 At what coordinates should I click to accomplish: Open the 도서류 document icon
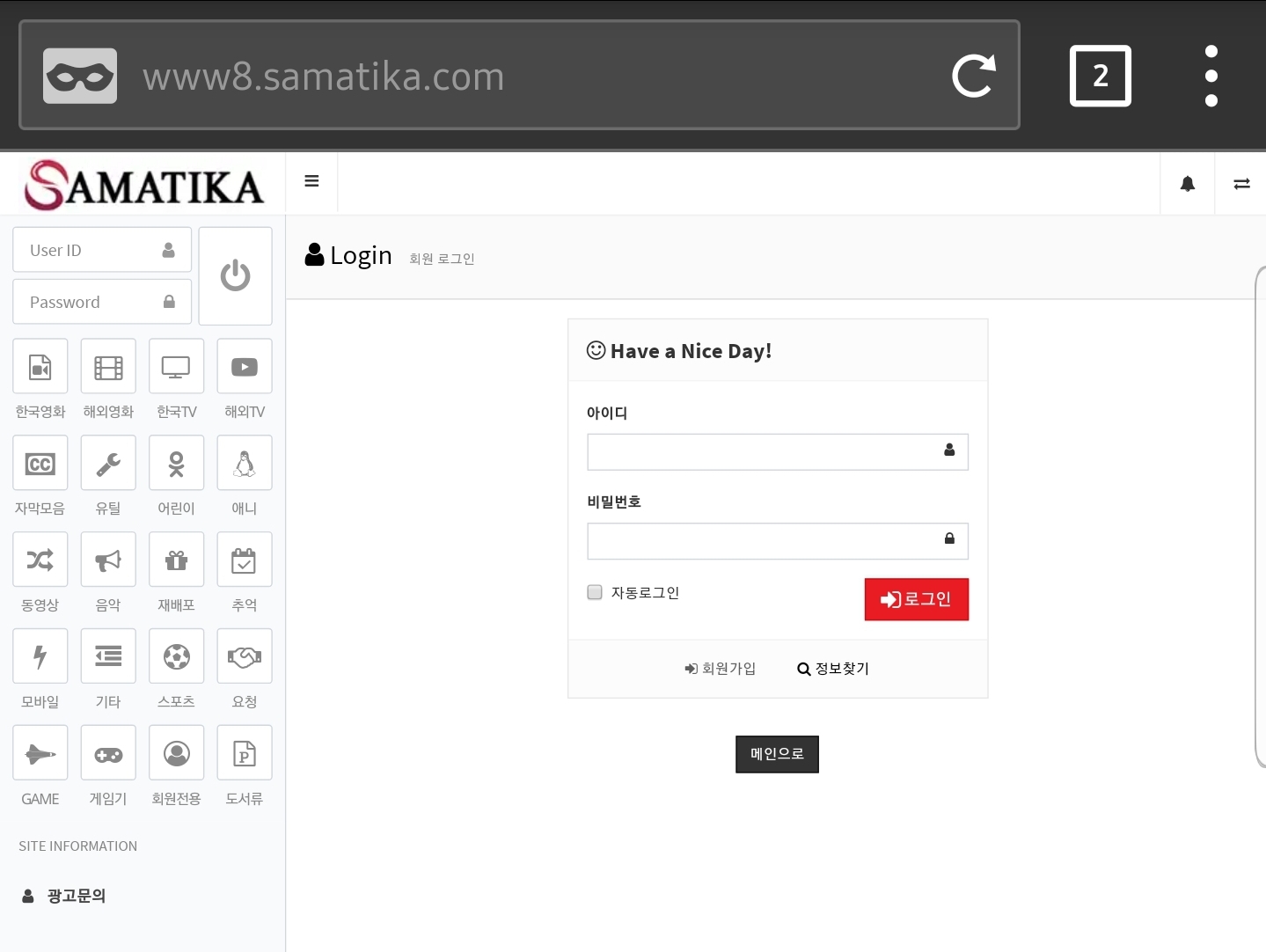coord(245,753)
